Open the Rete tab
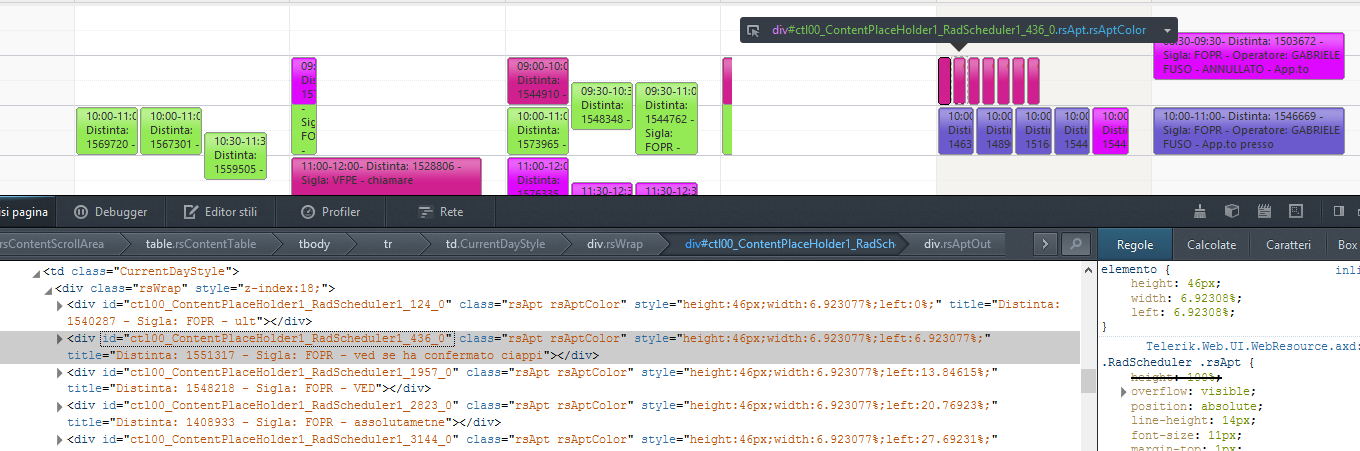1360x451 pixels. click(x=440, y=212)
